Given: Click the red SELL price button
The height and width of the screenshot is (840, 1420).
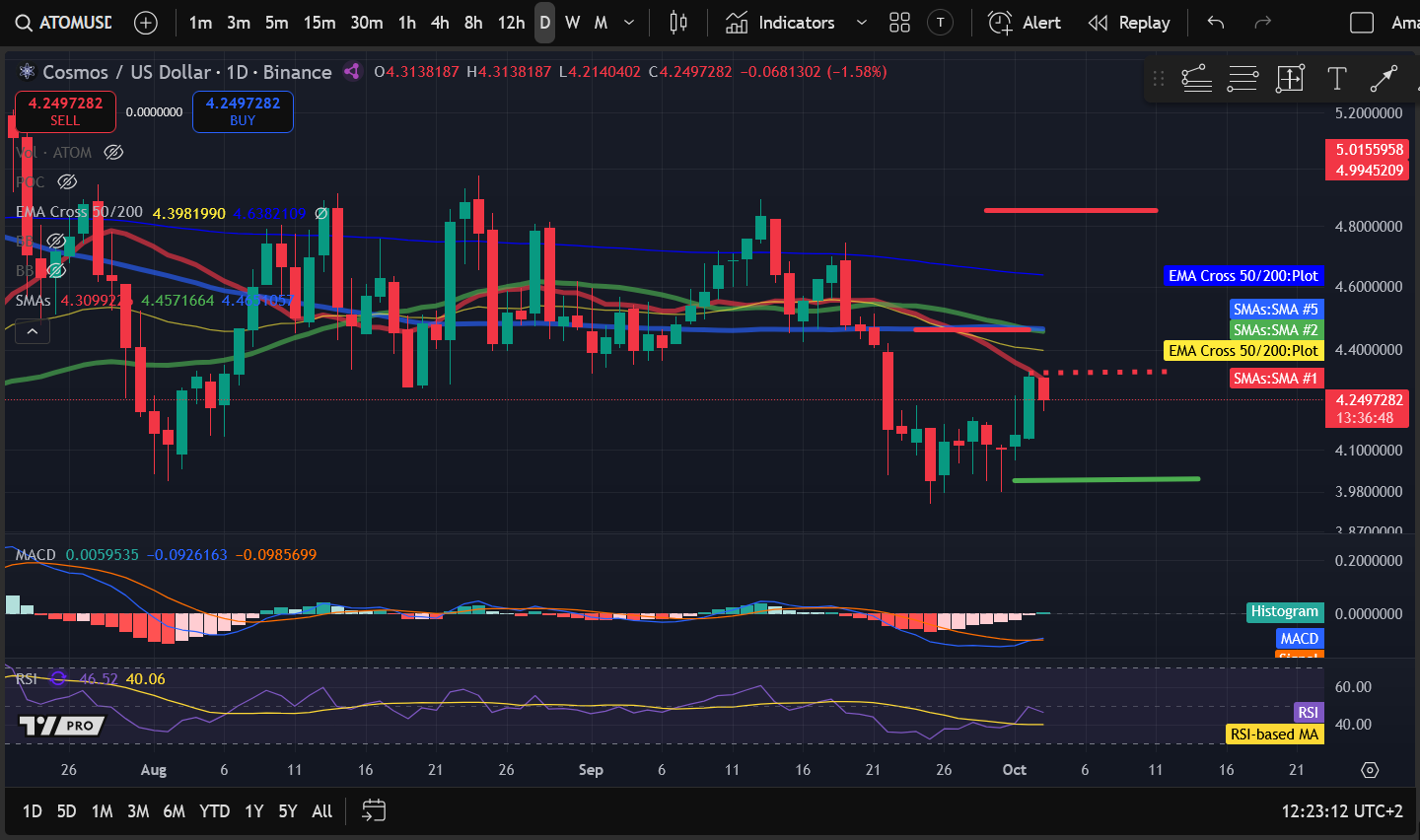Looking at the screenshot, I should (x=65, y=111).
